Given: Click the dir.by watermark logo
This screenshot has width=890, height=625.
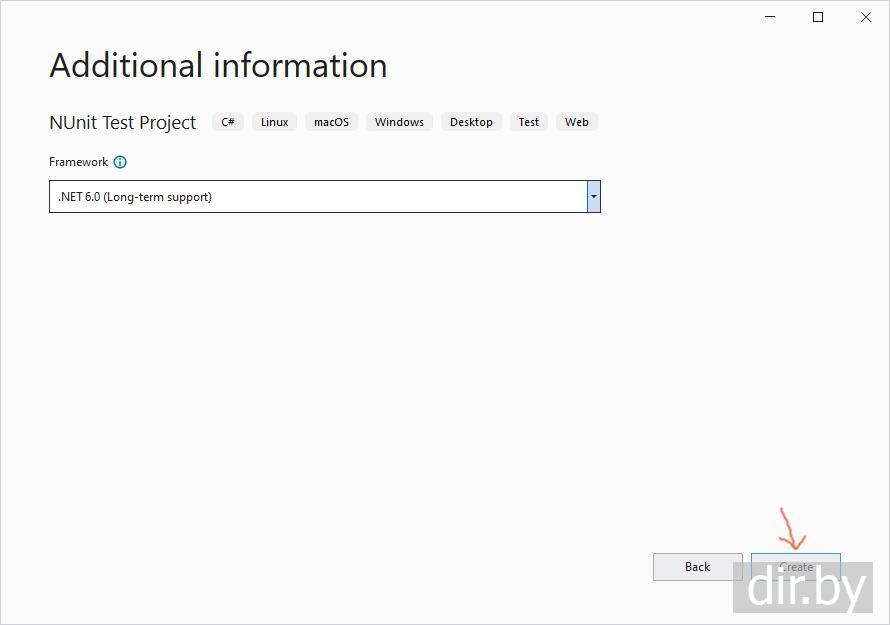Looking at the screenshot, I should [x=806, y=590].
